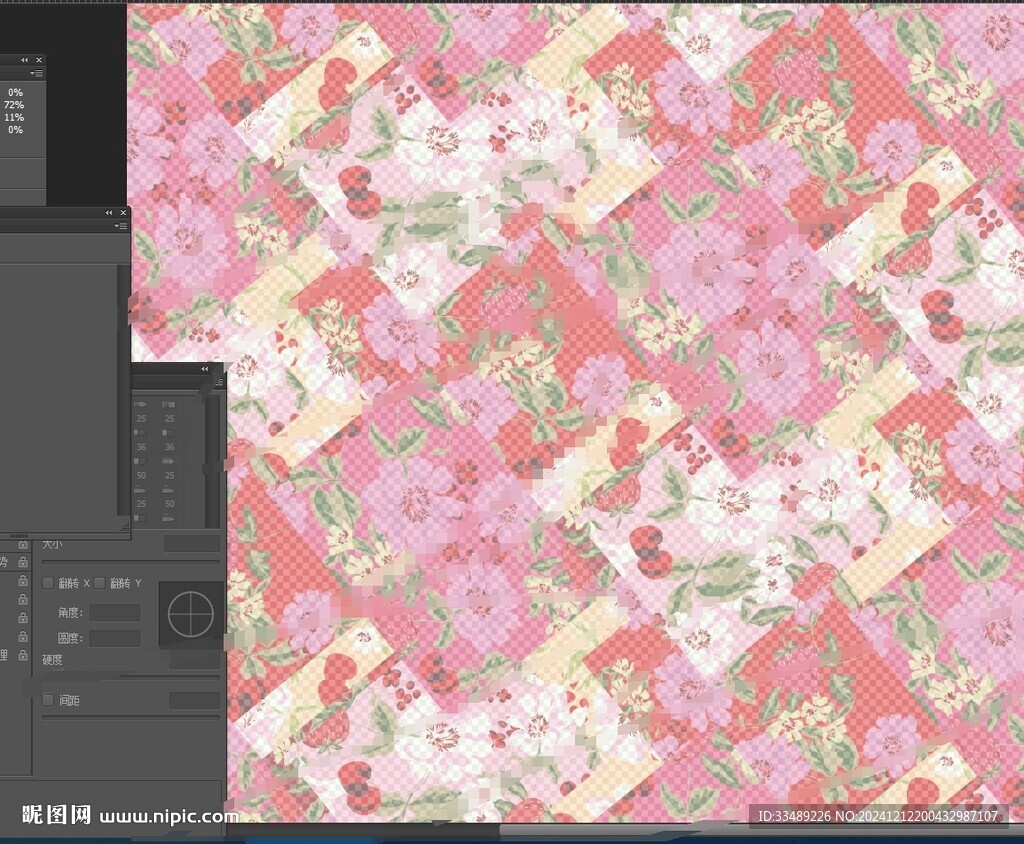The image size is (1024, 844).
Task: Toggle lock icon beside row ending 理
Action: [23, 655]
